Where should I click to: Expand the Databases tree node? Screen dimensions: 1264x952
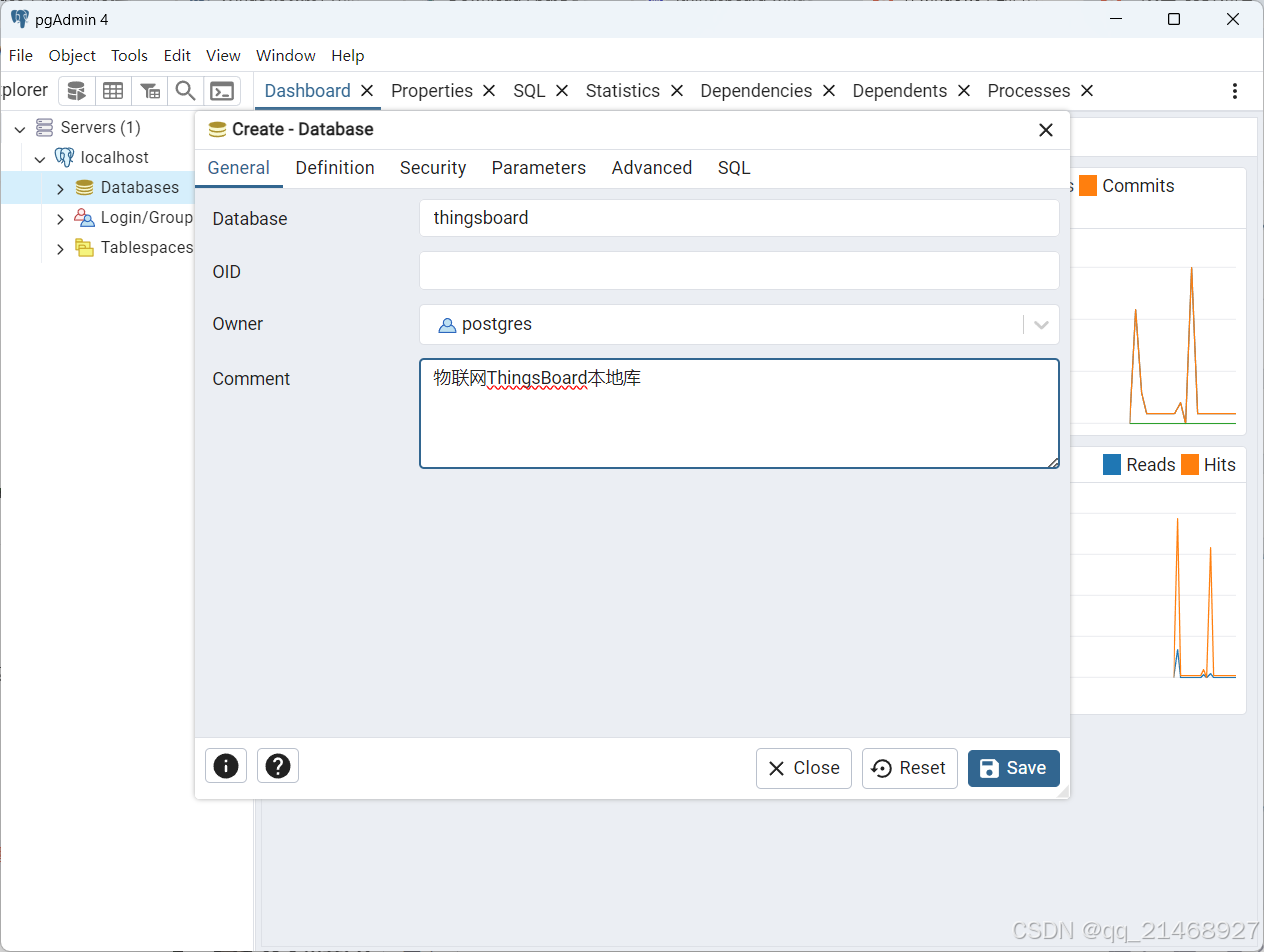click(x=60, y=188)
